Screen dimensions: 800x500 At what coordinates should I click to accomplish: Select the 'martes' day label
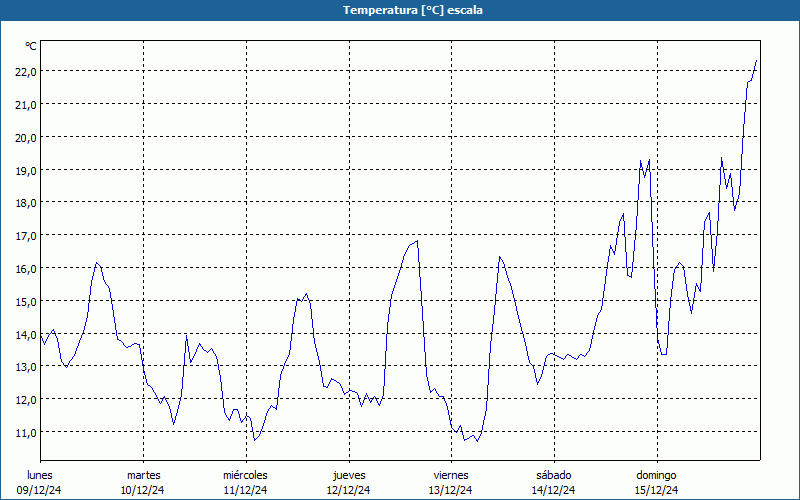(143, 475)
